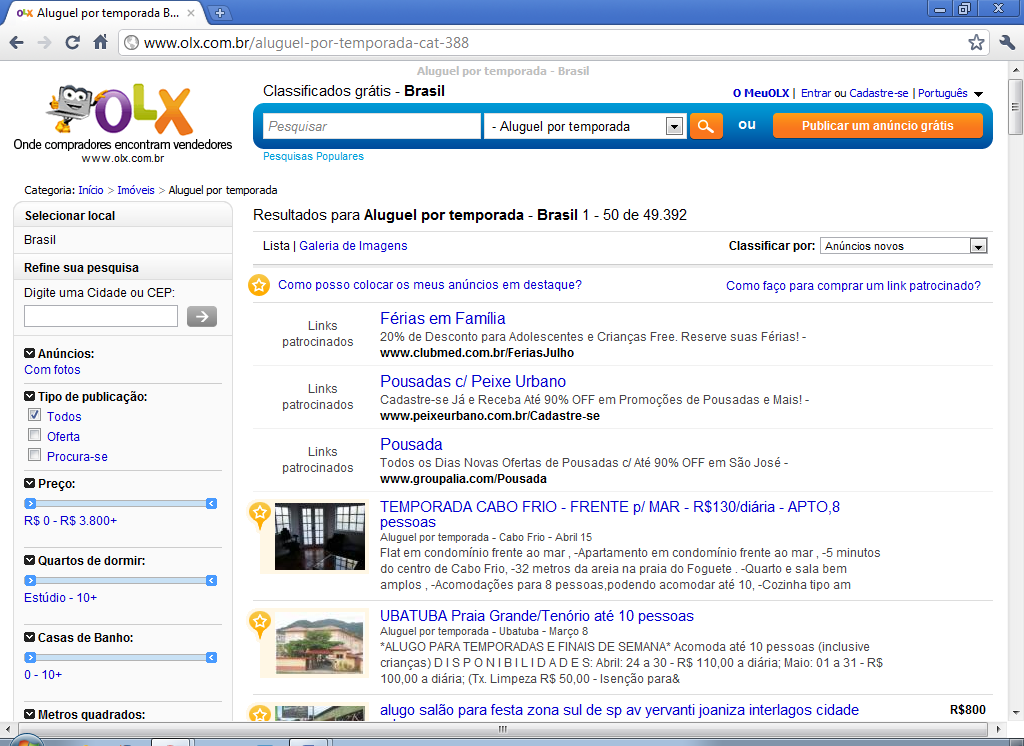The image size is (1024, 746).
Task: Go to the browser home page icon
Action: coord(101,43)
